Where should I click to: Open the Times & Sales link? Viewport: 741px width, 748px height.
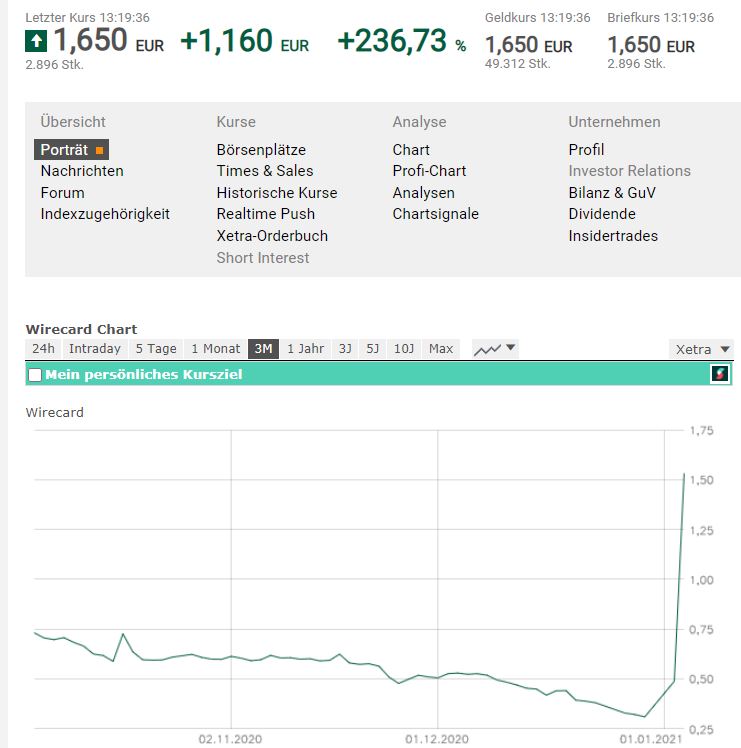click(x=265, y=171)
